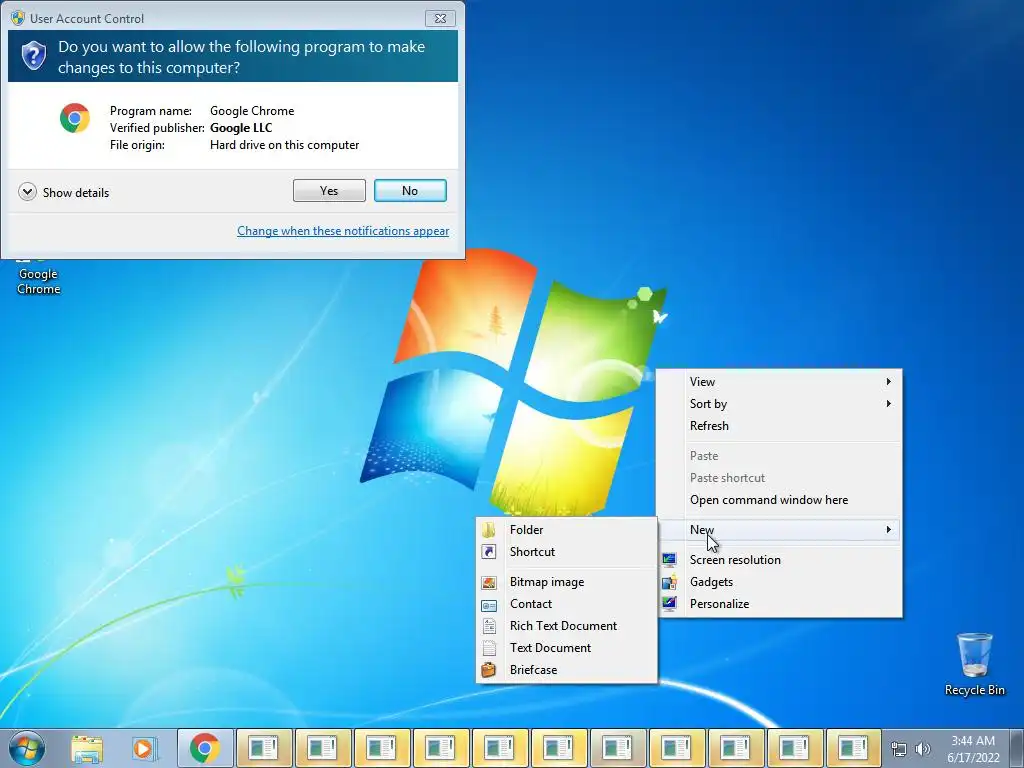The image size is (1024, 768).
Task: Click the Briefcase icon in New submenu
Action: 488,670
